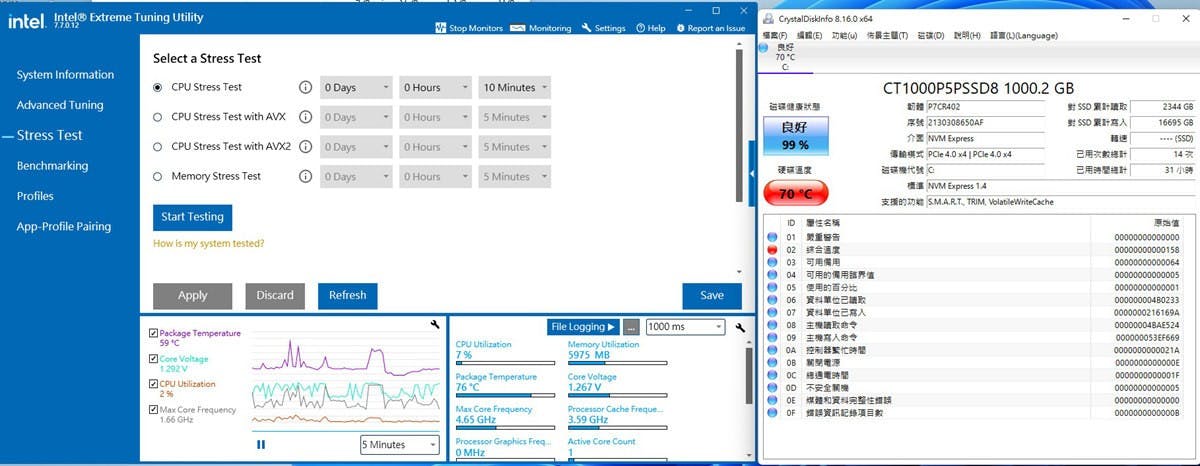Image resolution: width=1200 pixels, height=466 pixels.
Task: Click the Apply button
Action: (x=193, y=295)
